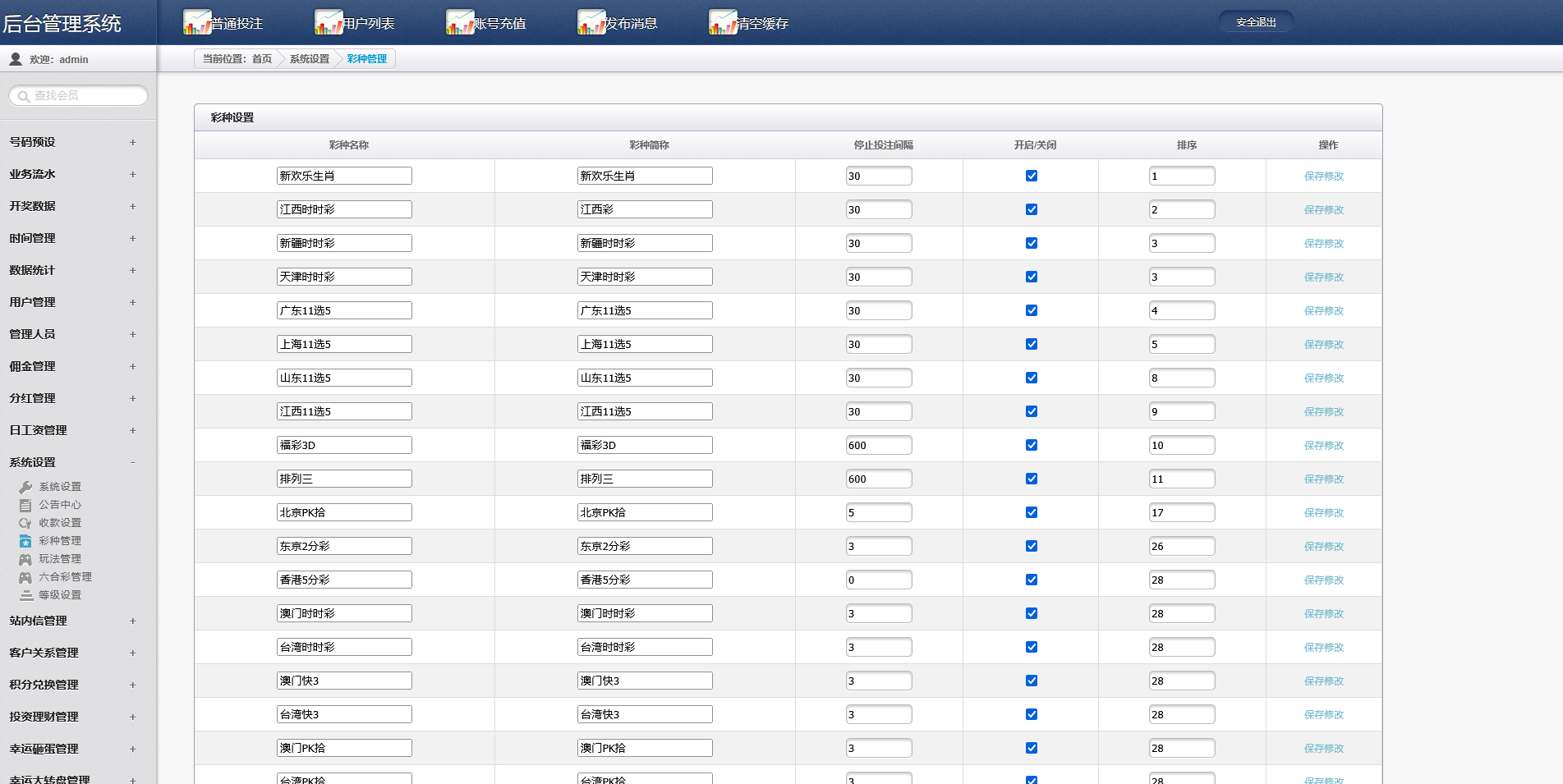Viewport: 1563px width, 784px height.
Task: Toggle the 澳门快3 enabled checkbox
Action: pyautogui.click(x=1032, y=681)
